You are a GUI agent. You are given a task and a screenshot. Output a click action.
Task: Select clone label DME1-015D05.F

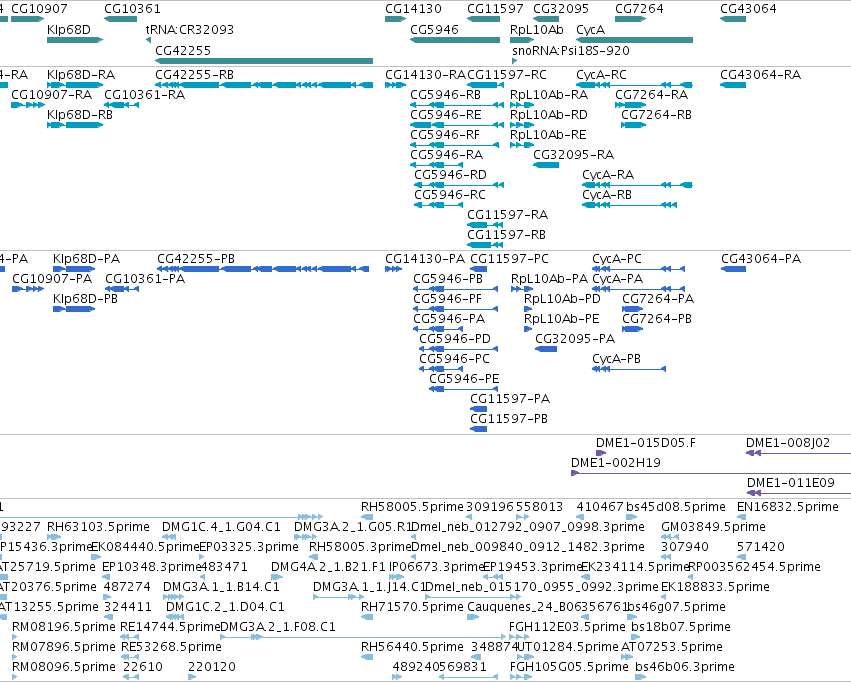click(645, 443)
